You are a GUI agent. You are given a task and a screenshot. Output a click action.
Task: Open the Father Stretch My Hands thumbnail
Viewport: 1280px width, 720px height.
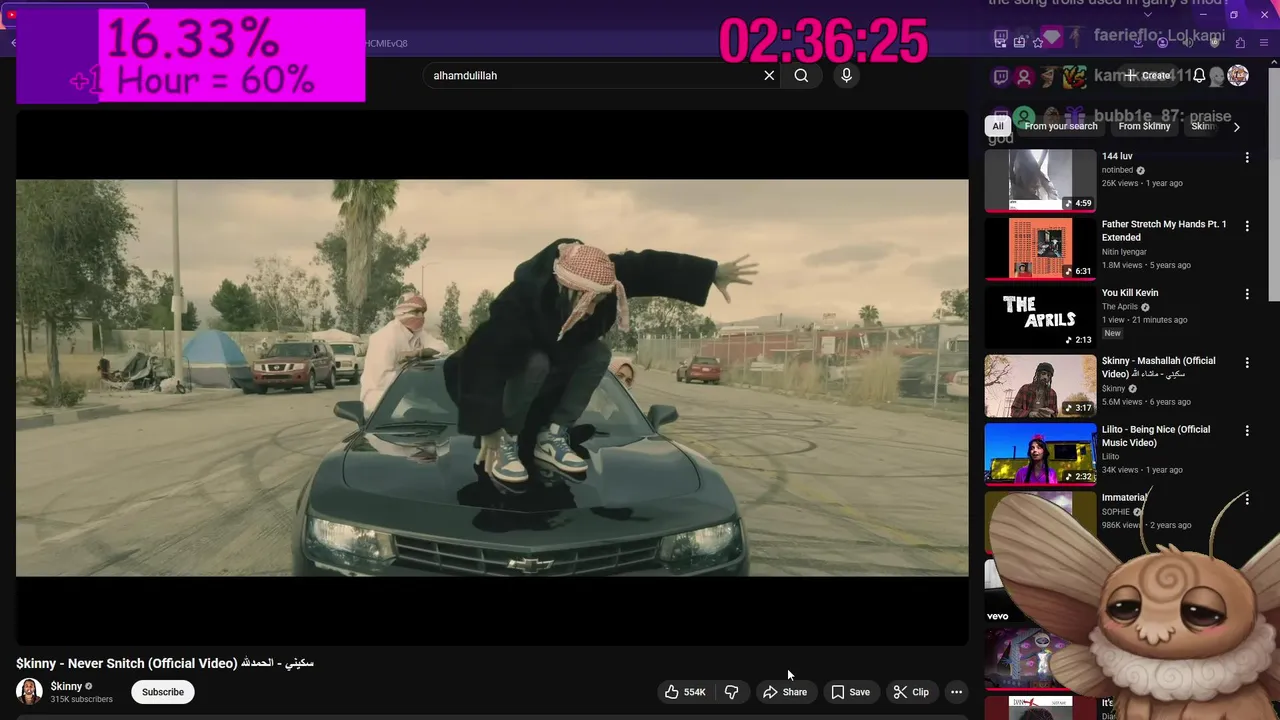(x=1040, y=249)
